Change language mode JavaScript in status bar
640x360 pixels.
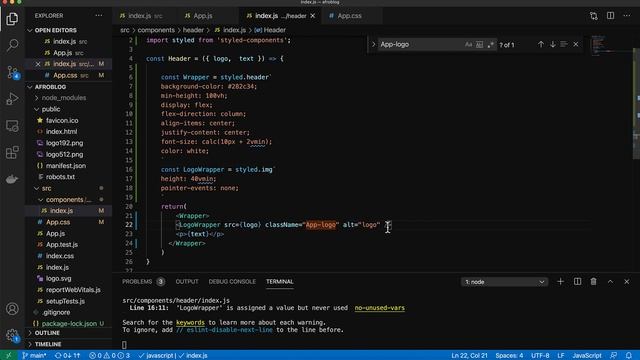(x=587, y=356)
